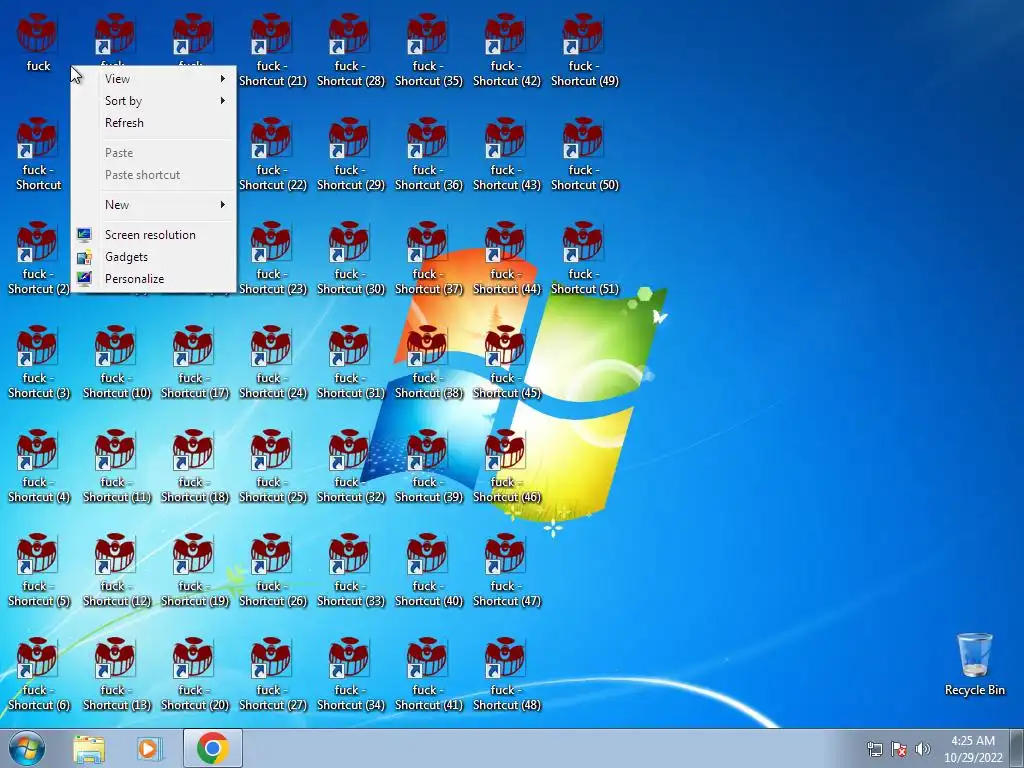The image size is (1024, 768).
Task: Open Windows Explorer from the taskbar
Action: click(x=89, y=749)
